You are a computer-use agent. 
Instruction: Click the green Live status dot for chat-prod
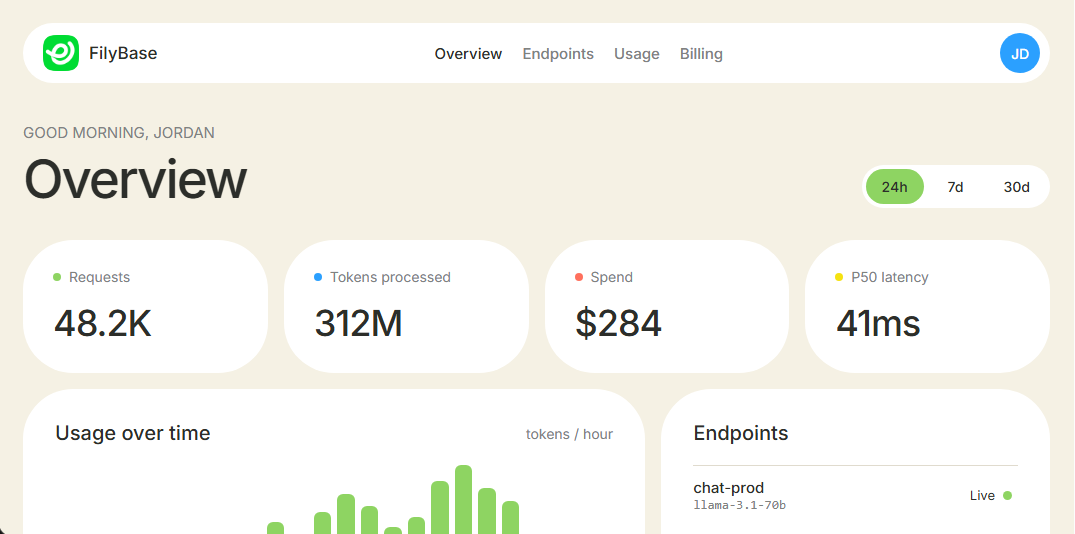click(1007, 495)
